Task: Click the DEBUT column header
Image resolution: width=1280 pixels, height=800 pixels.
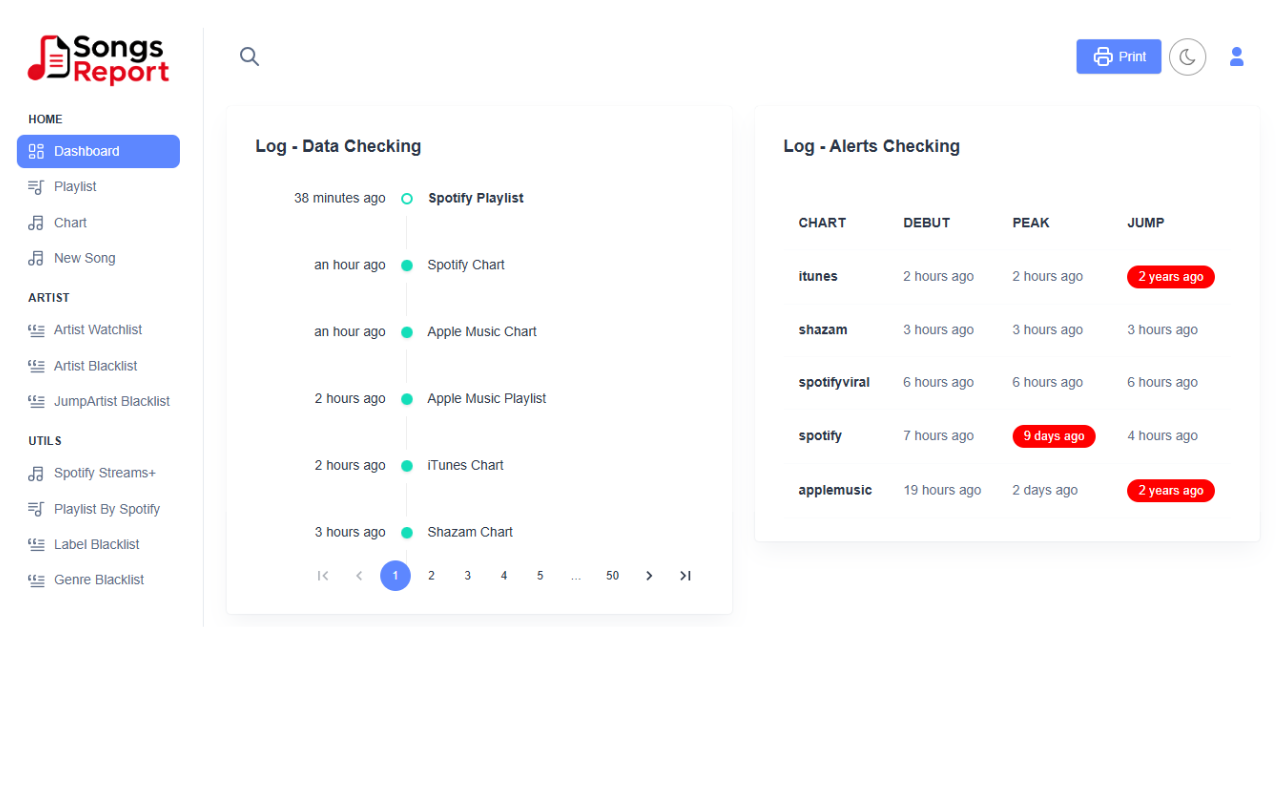Action: click(927, 223)
